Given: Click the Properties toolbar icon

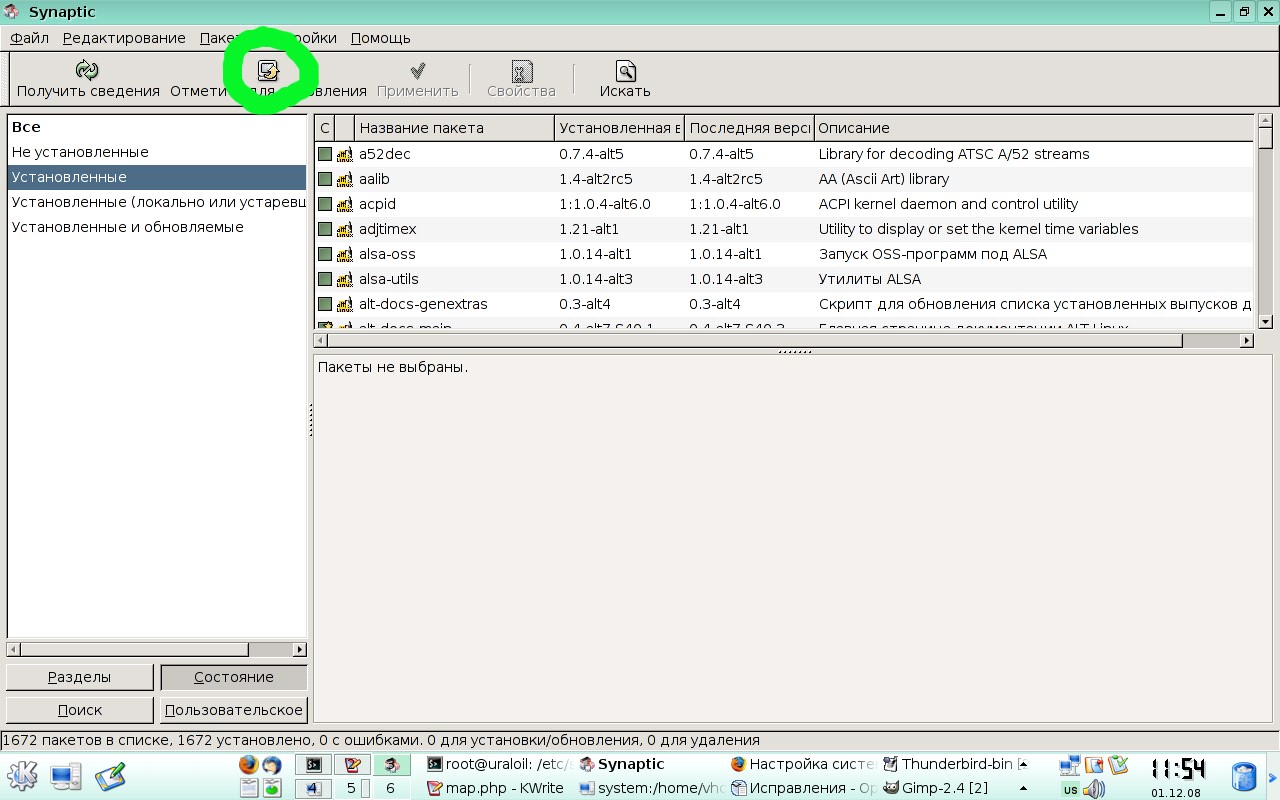Looking at the screenshot, I should [x=521, y=70].
